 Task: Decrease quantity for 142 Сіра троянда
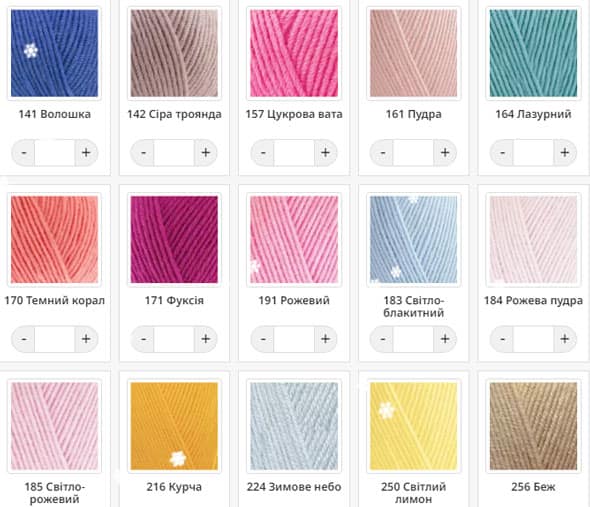(x=143, y=152)
